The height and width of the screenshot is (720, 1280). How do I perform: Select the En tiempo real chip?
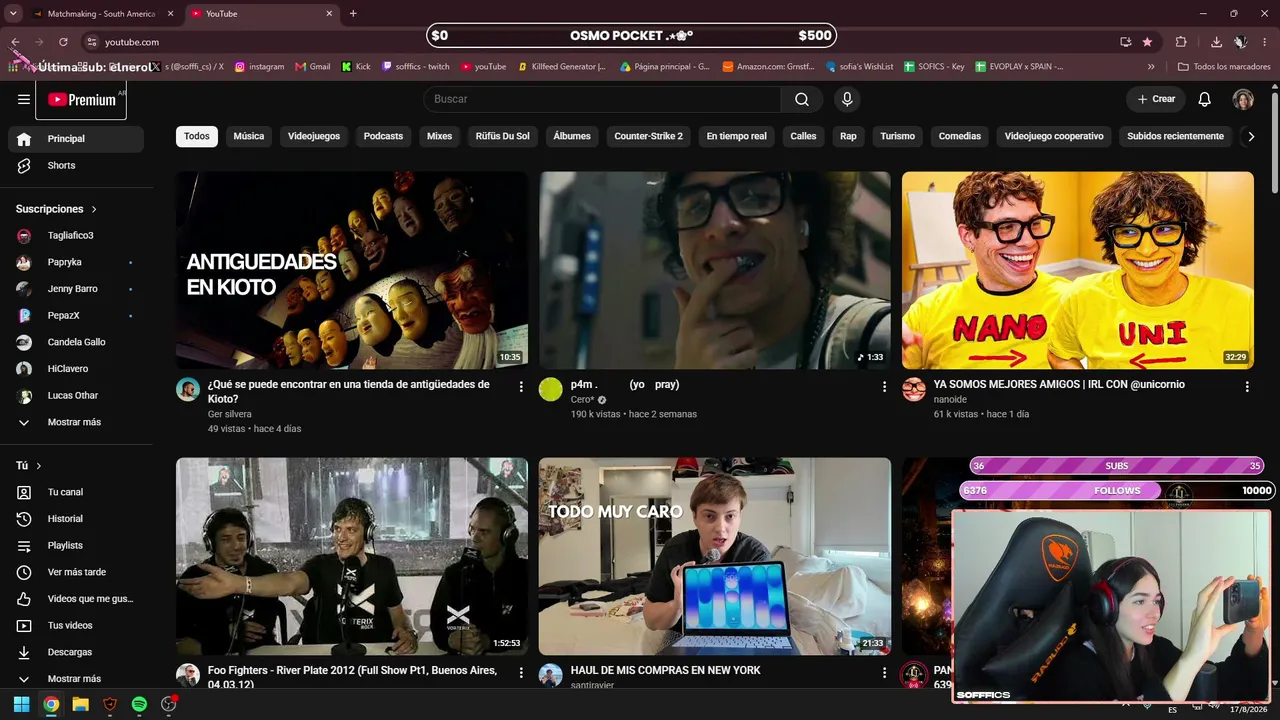click(737, 136)
